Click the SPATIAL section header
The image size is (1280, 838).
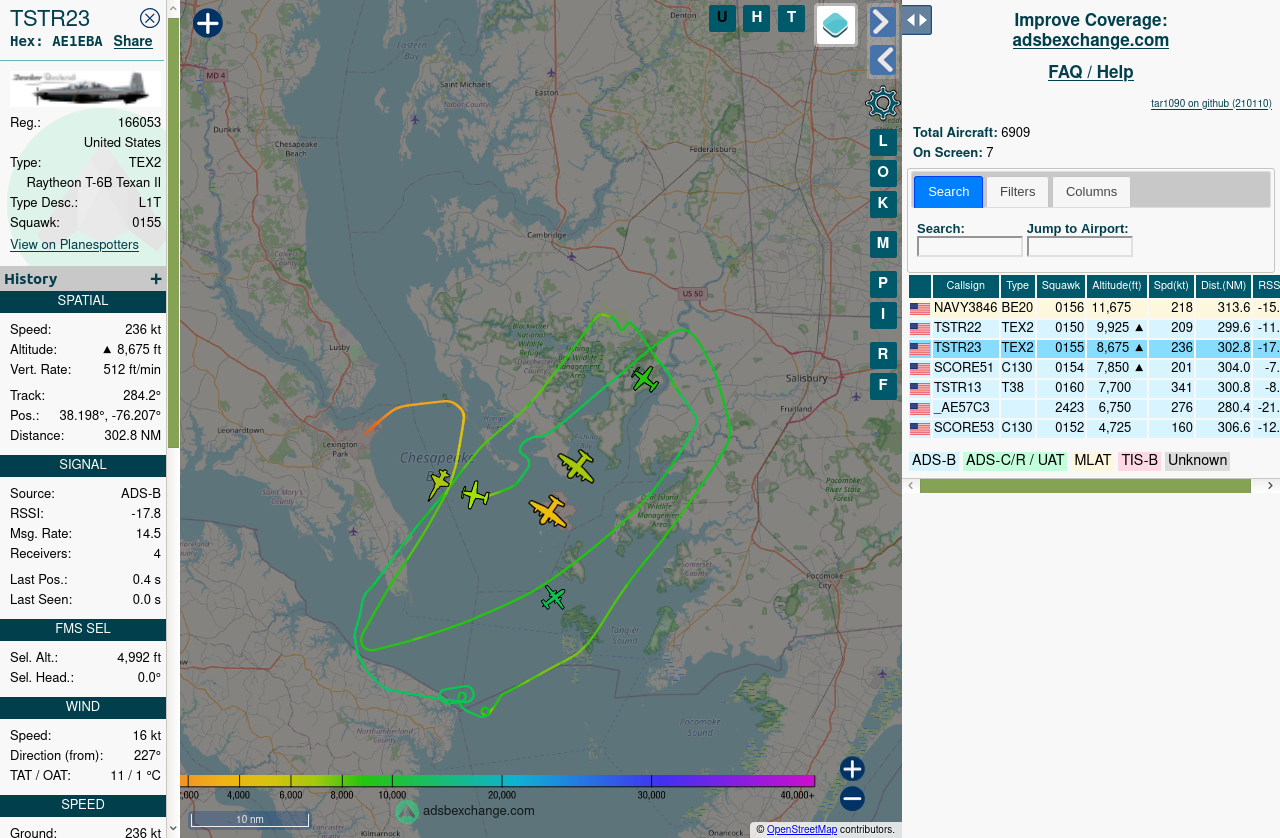[83, 301]
